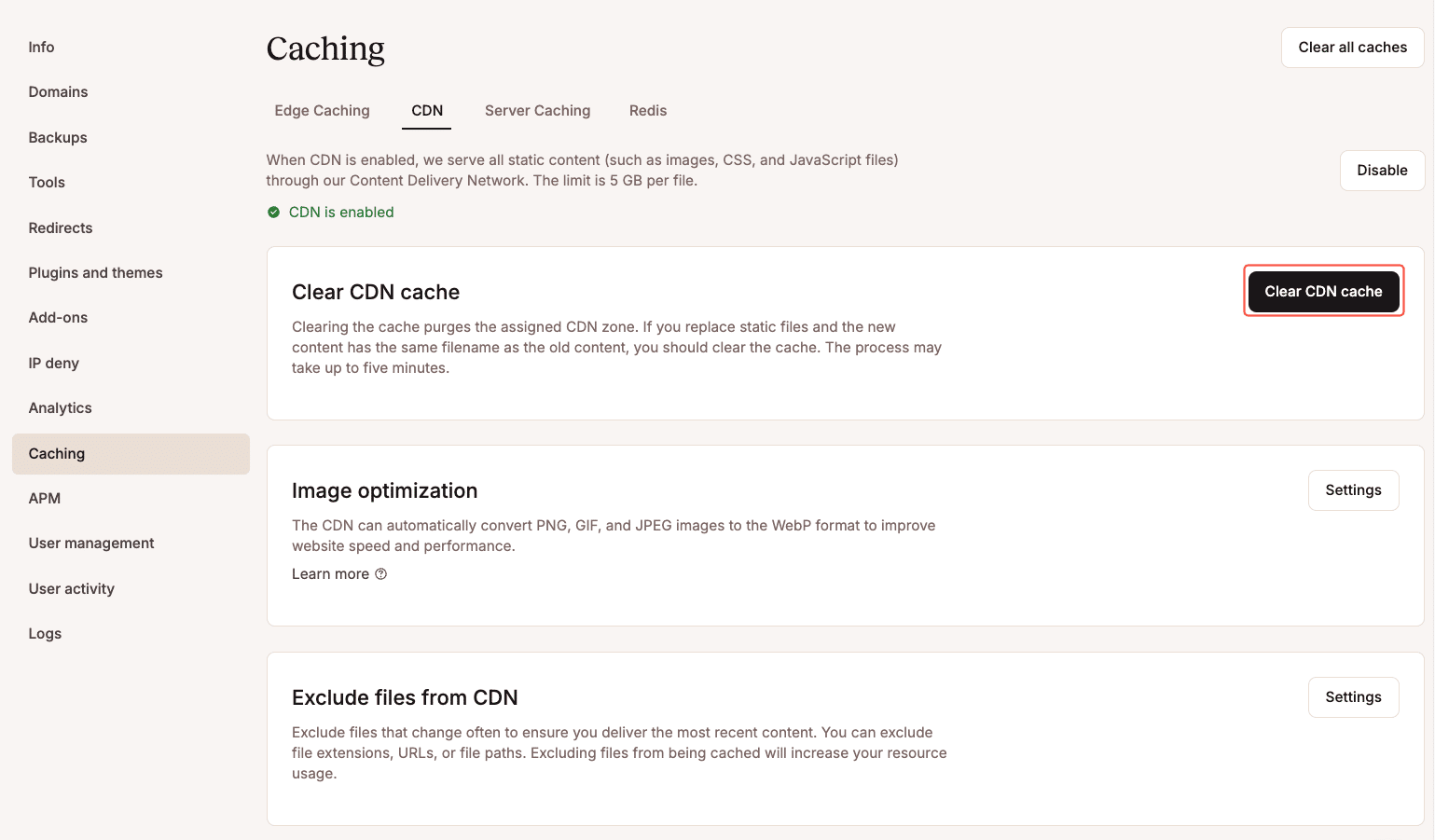View the Backups page
Screen dimensions: 1435x840
coord(57,137)
